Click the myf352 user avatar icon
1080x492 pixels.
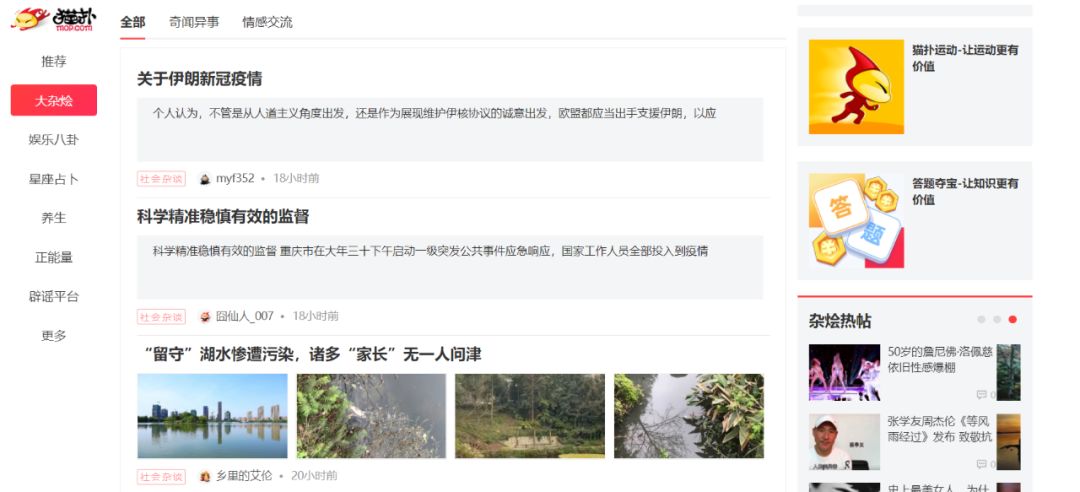click(205, 179)
